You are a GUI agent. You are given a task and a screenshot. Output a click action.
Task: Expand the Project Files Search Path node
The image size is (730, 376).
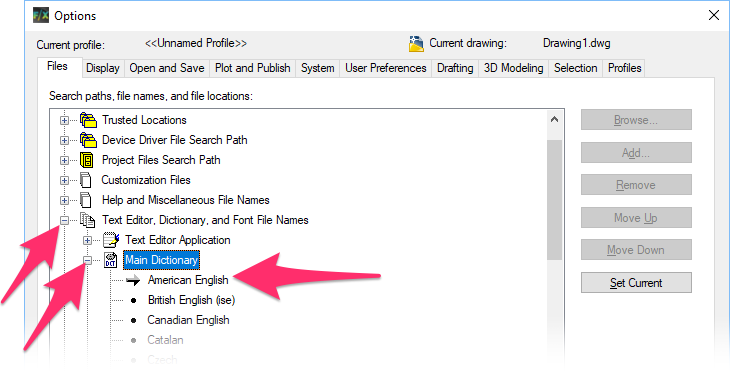[64, 160]
